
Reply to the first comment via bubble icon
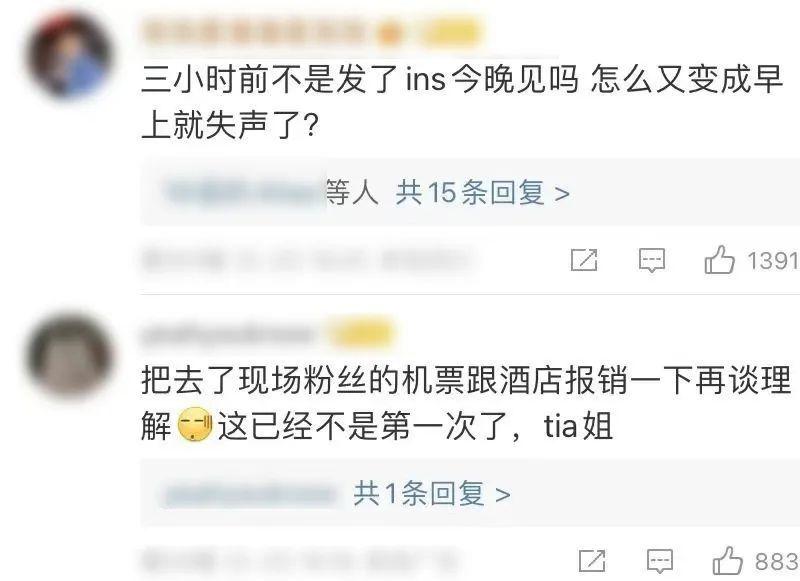652,260
